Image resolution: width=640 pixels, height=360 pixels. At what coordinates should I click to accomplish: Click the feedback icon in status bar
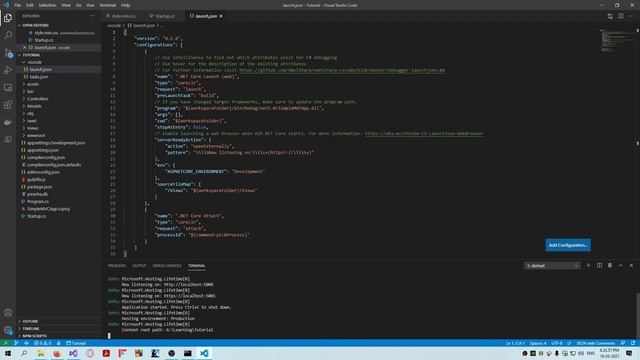tap(622, 343)
